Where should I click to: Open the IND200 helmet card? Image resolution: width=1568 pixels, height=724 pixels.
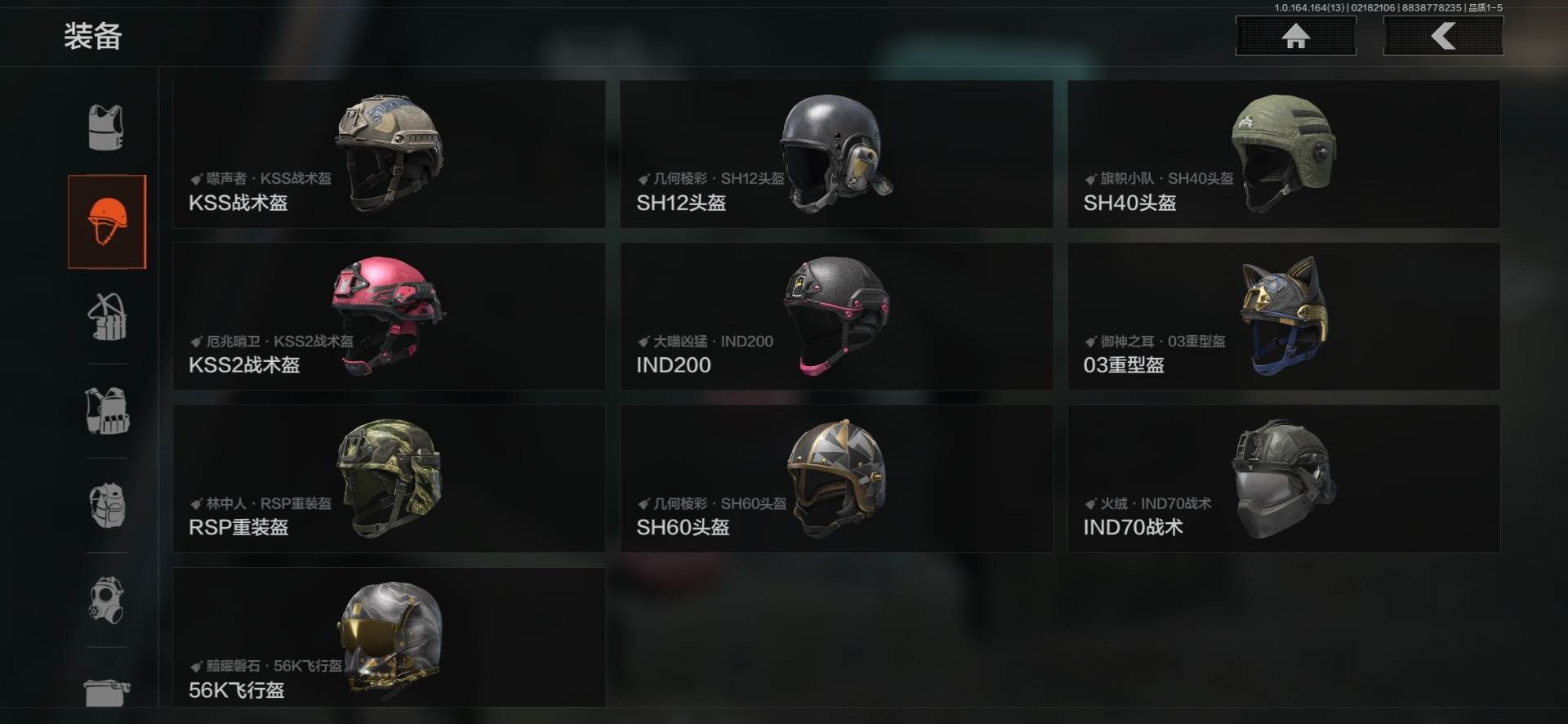(836, 316)
